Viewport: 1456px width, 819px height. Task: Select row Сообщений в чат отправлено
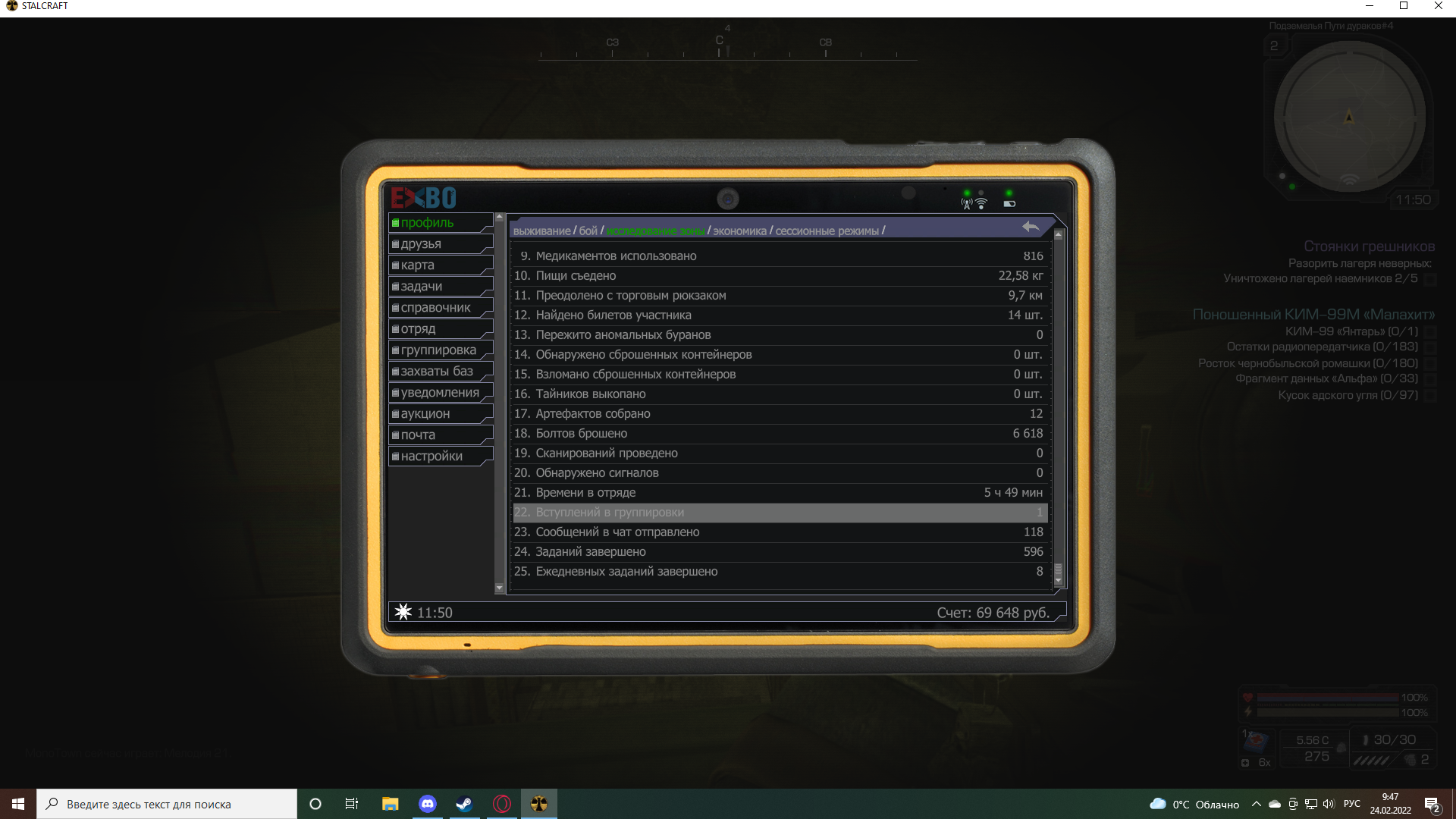[x=780, y=532]
